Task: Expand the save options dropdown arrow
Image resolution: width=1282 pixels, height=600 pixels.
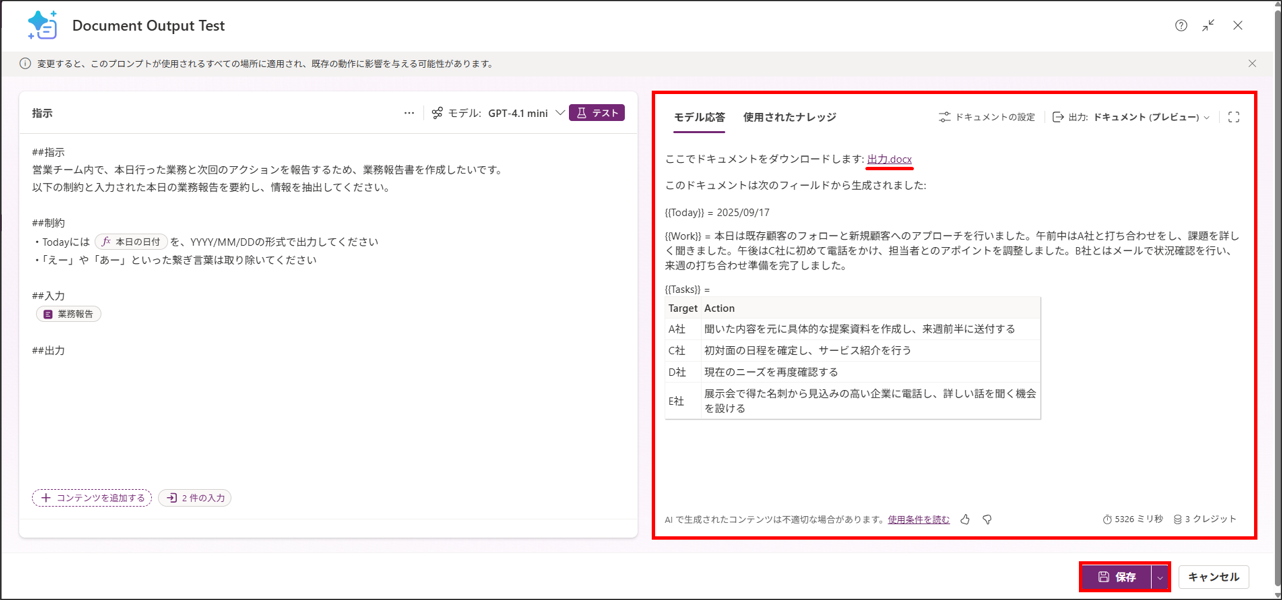Action: pyautogui.click(x=1160, y=577)
